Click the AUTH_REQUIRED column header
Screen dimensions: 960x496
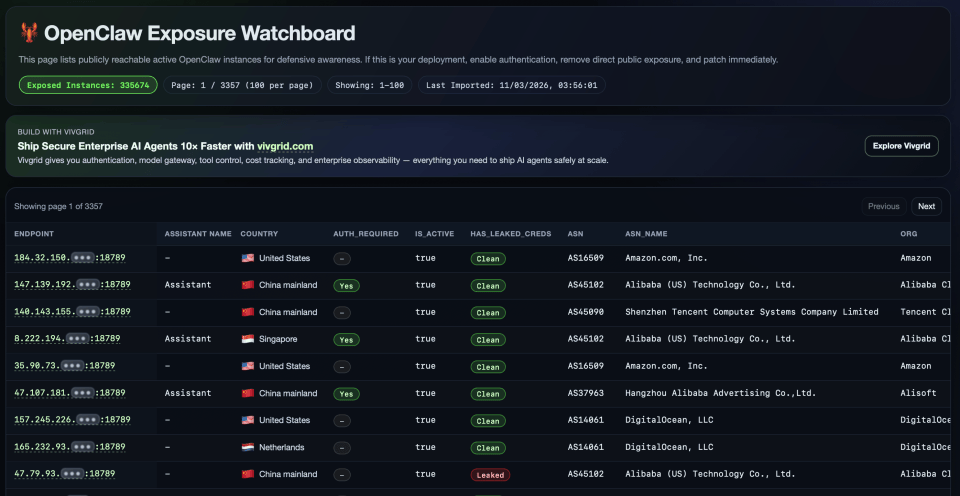pyautogui.click(x=365, y=234)
